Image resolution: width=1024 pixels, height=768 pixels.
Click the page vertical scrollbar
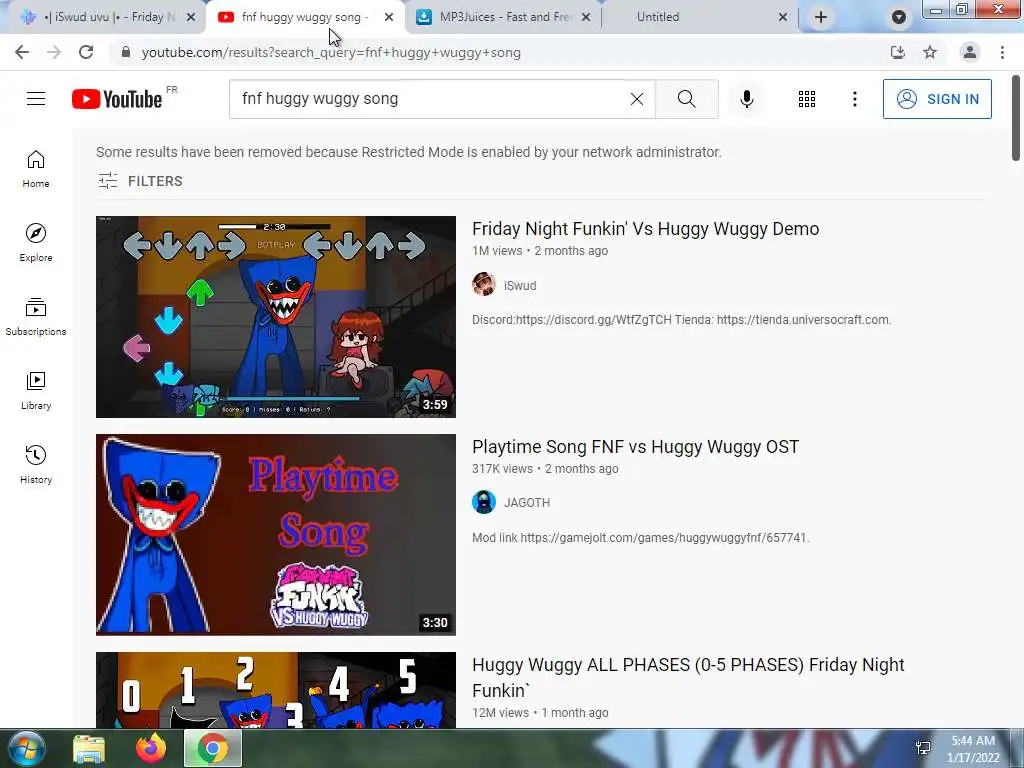[x=1016, y=119]
